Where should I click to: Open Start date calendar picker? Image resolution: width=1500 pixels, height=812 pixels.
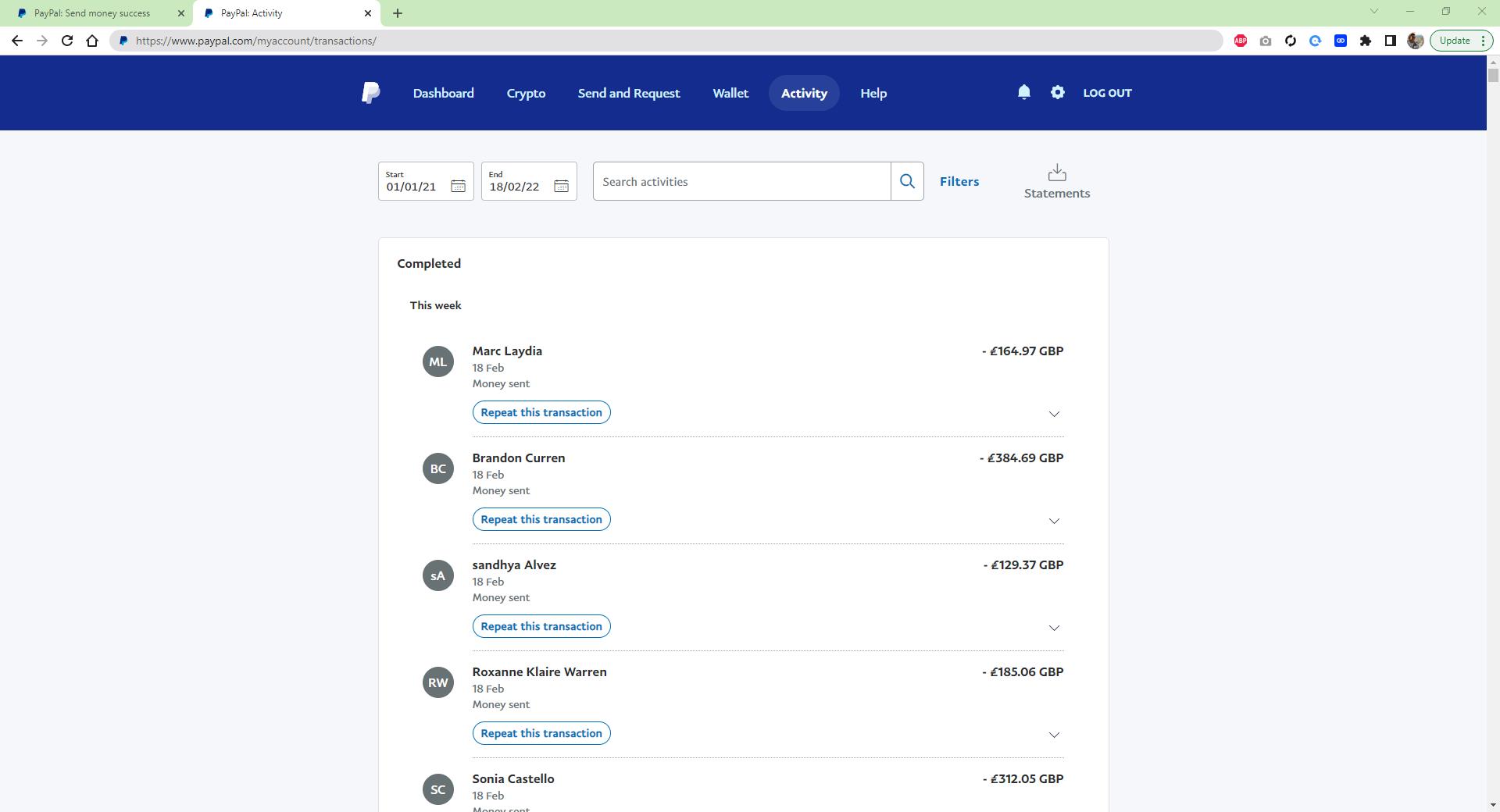tap(458, 186)
